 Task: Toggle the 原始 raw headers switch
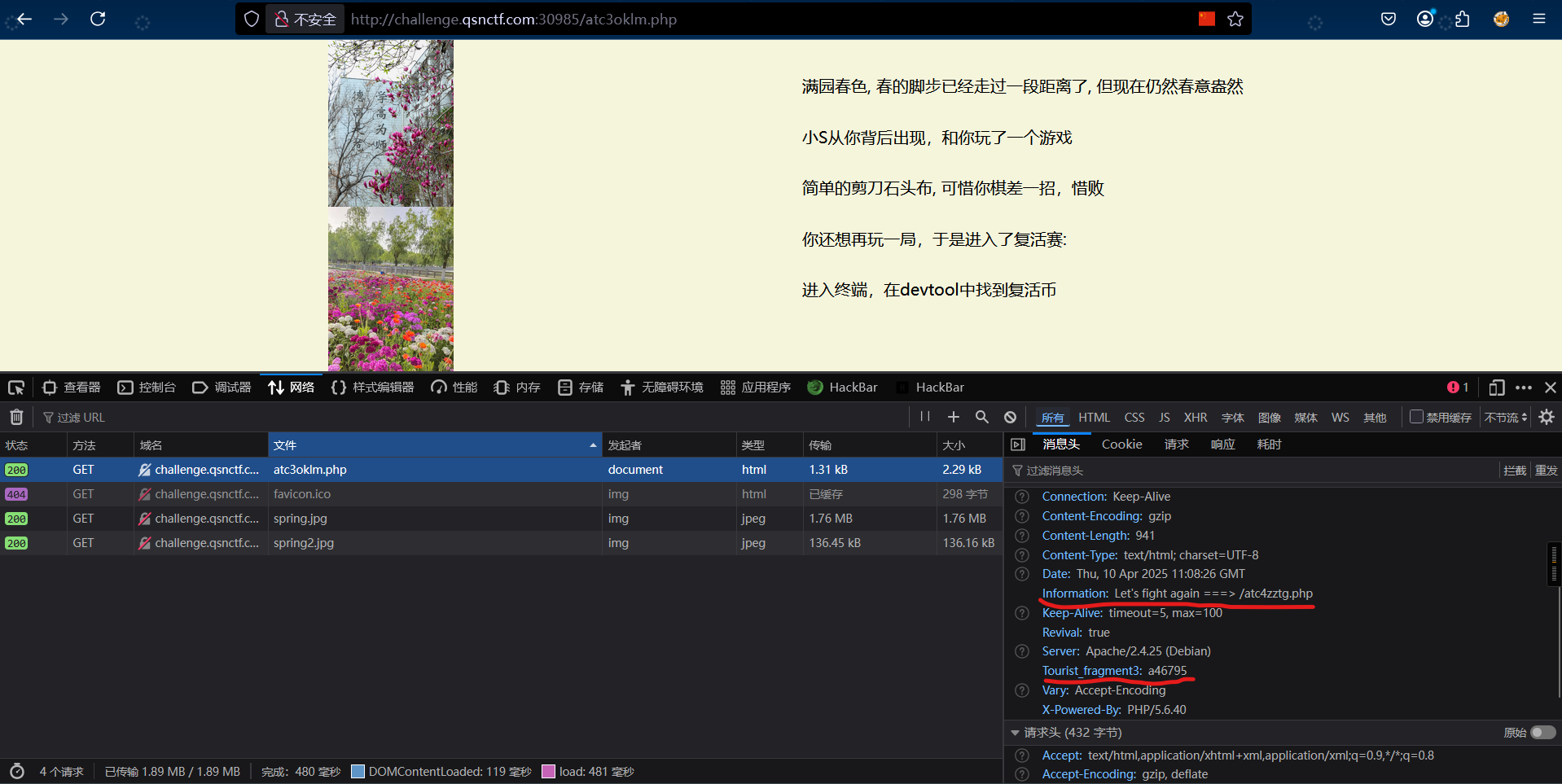point(1542,733)
